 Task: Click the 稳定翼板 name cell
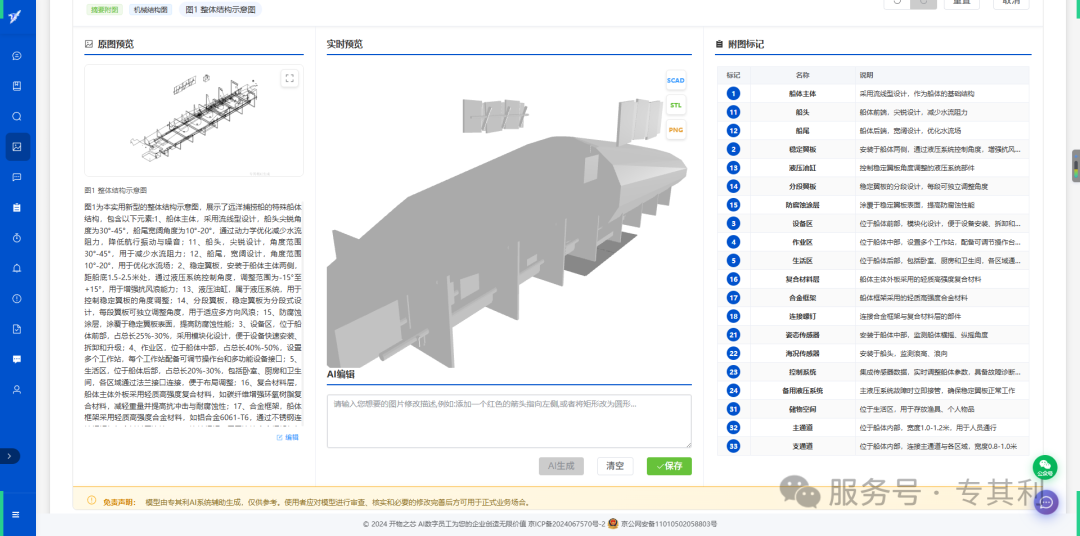coord(802,149)
